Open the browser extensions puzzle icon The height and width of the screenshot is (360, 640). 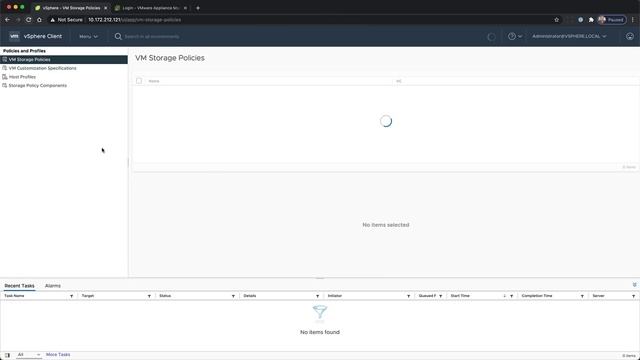point(591,20)
